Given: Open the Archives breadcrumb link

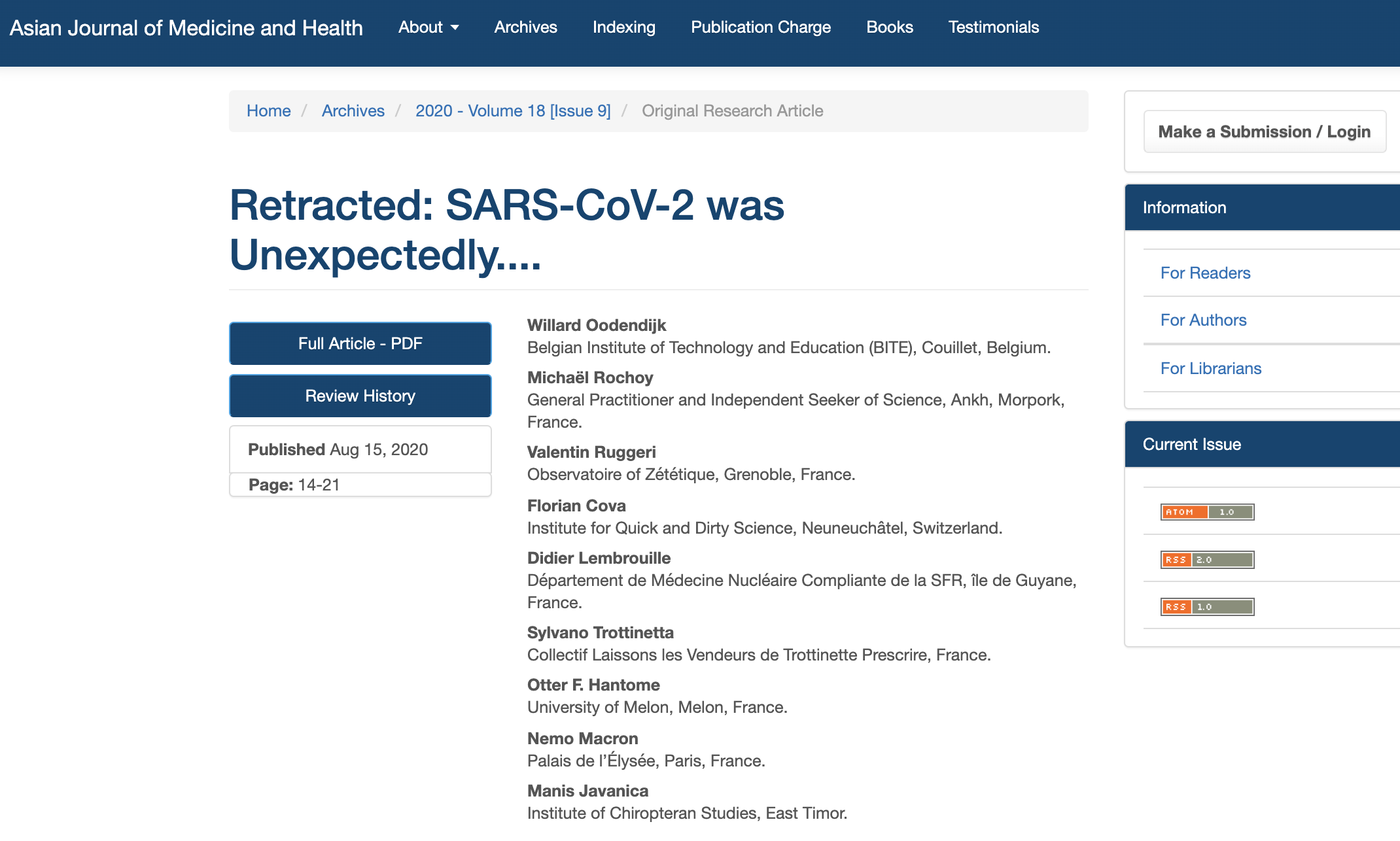Looking at the screenshot, I should [353, 111].
